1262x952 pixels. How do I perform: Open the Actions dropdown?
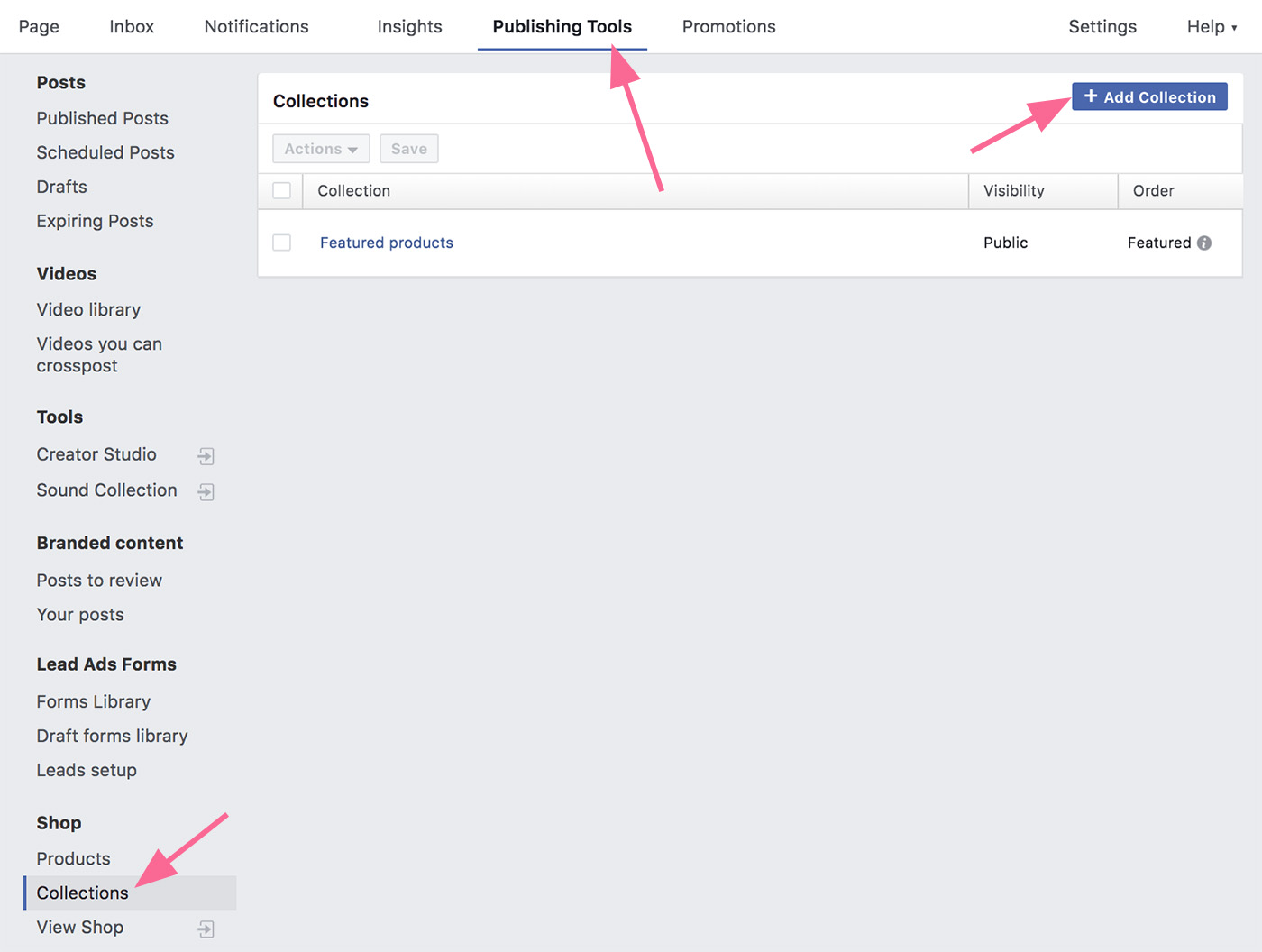click(321, 149)
